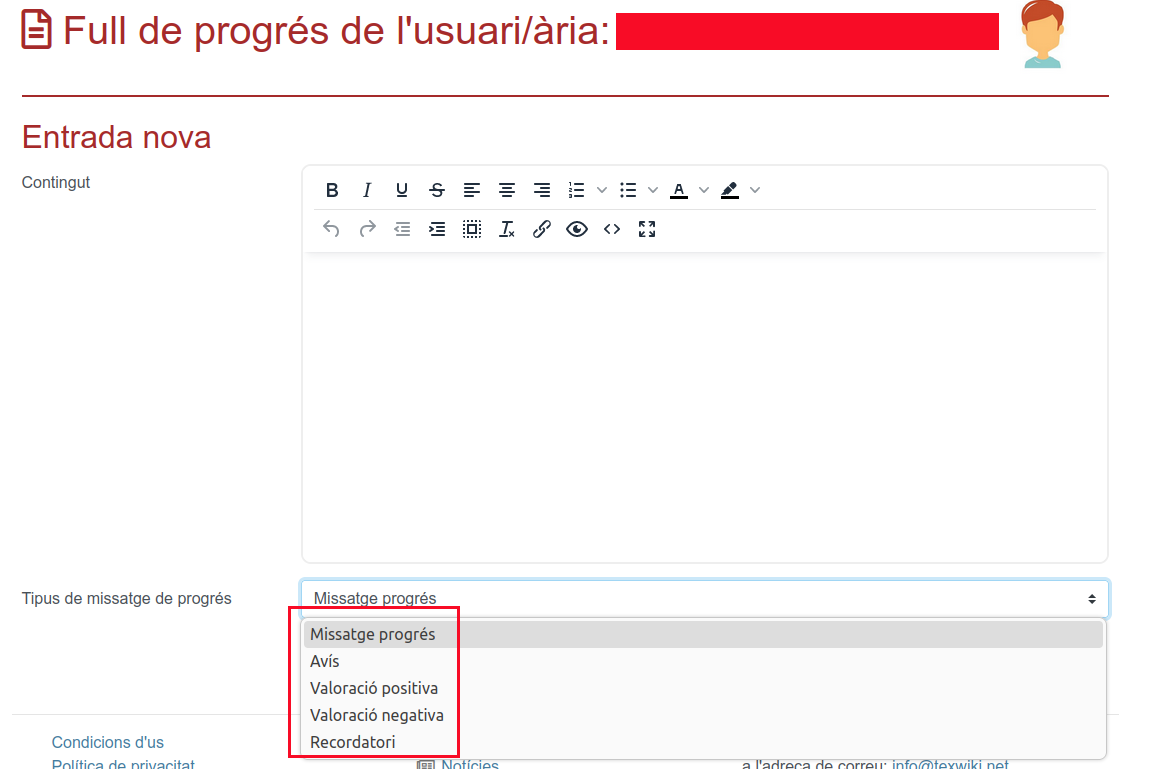The height and width of the screenshot is (769, 1151).
Task: Insert a bulleted list
Action: [x=628, y=190]
